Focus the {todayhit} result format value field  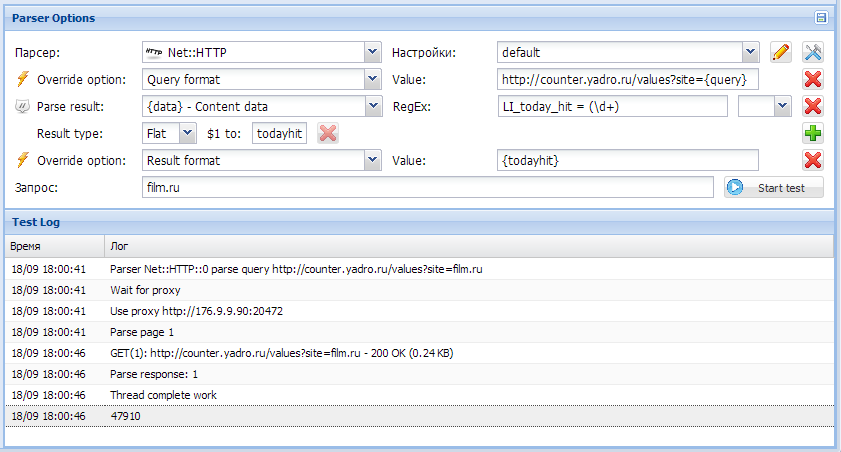pos(628,160)
